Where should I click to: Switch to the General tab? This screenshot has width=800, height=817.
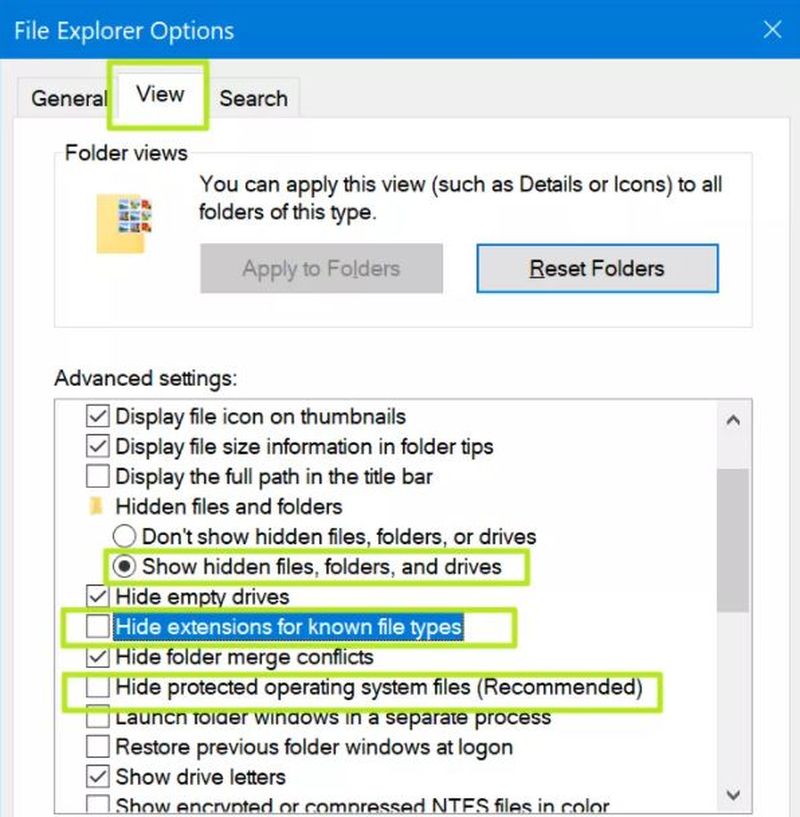(x=67, y=98)
